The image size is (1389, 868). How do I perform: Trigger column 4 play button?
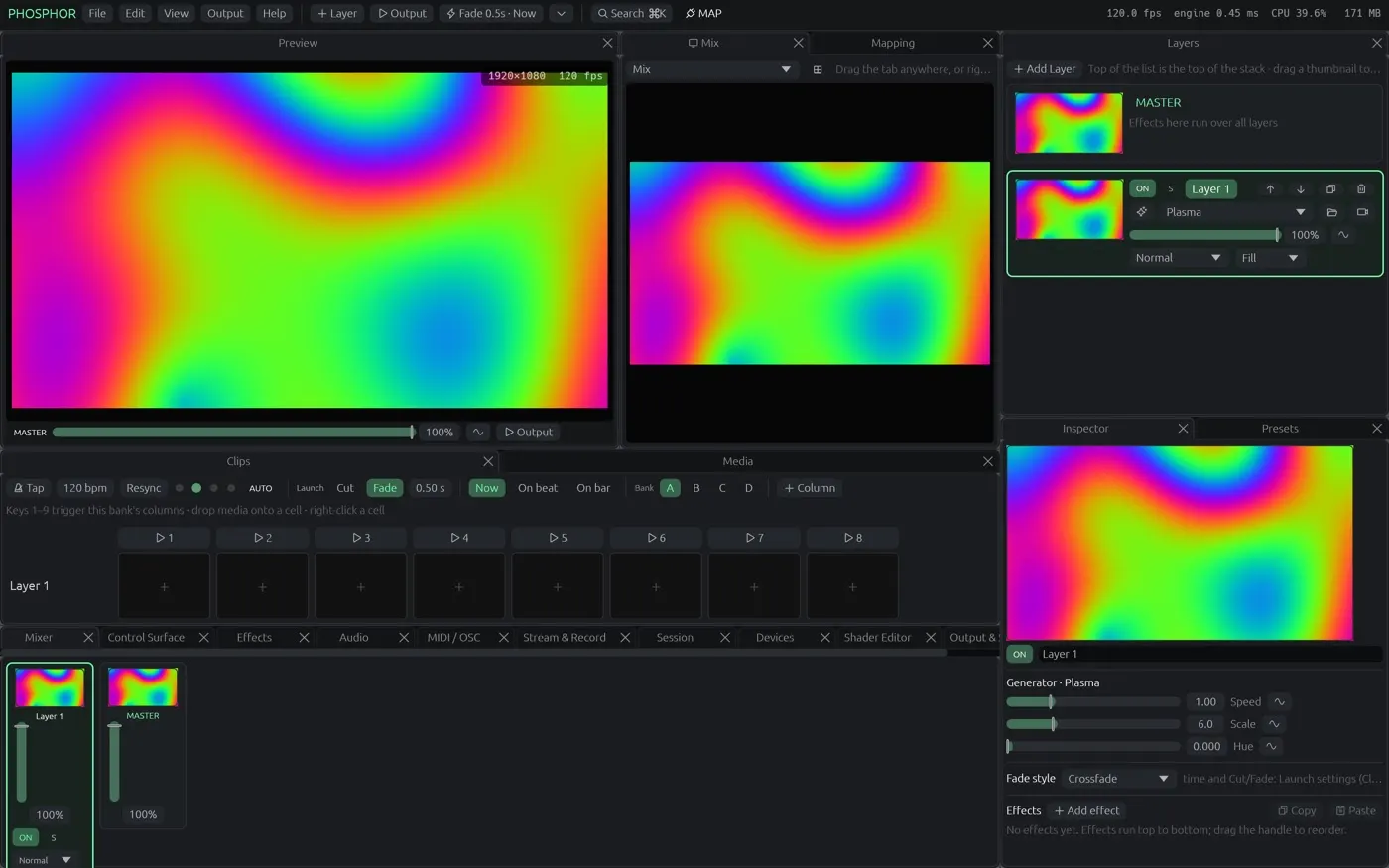459,538
